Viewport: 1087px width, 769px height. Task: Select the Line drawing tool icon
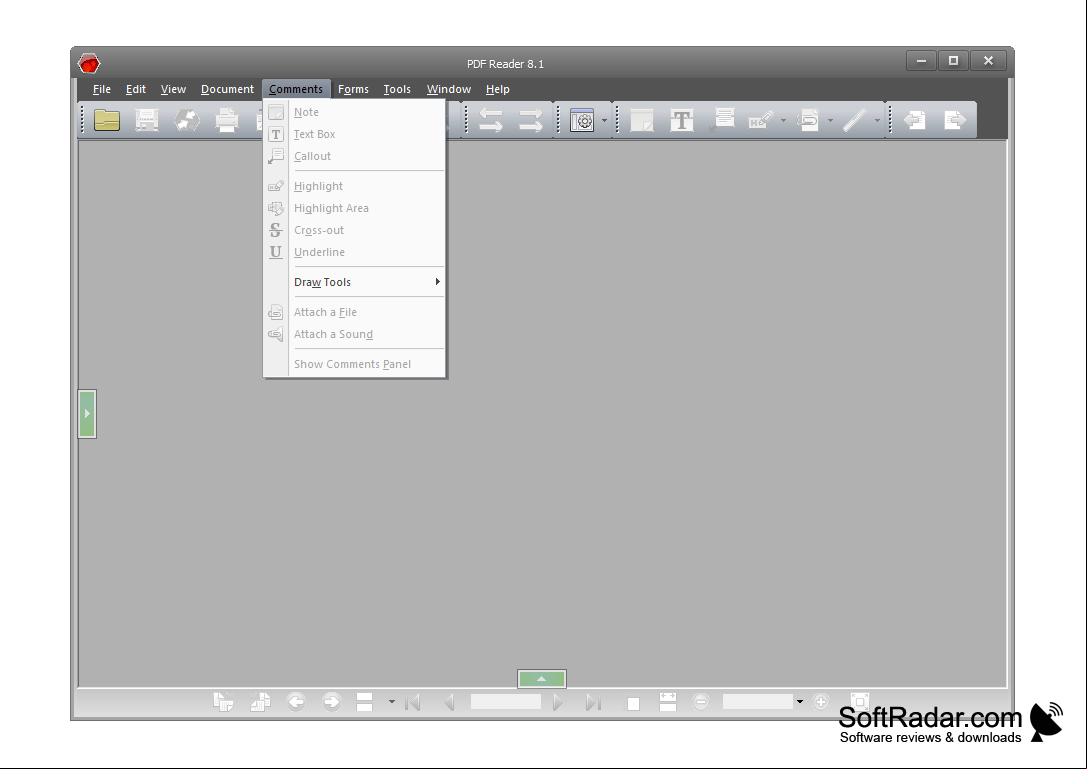[x=855, y=120]
